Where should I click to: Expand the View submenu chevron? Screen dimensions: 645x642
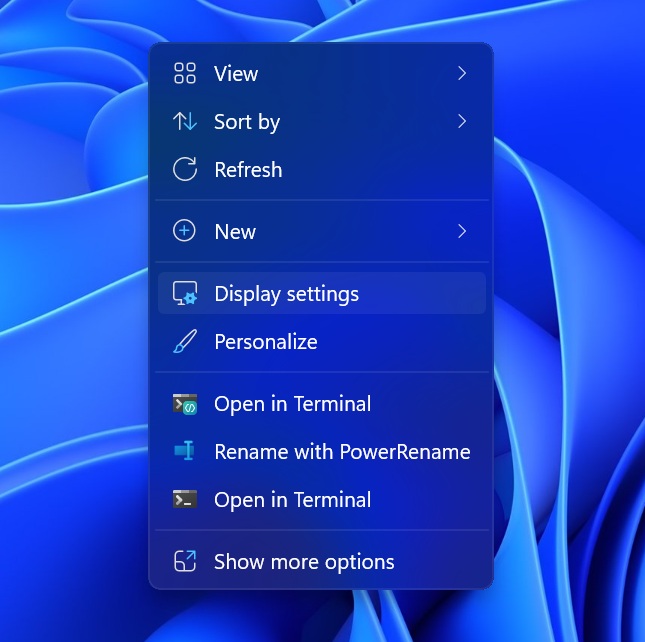click(462, 73)
